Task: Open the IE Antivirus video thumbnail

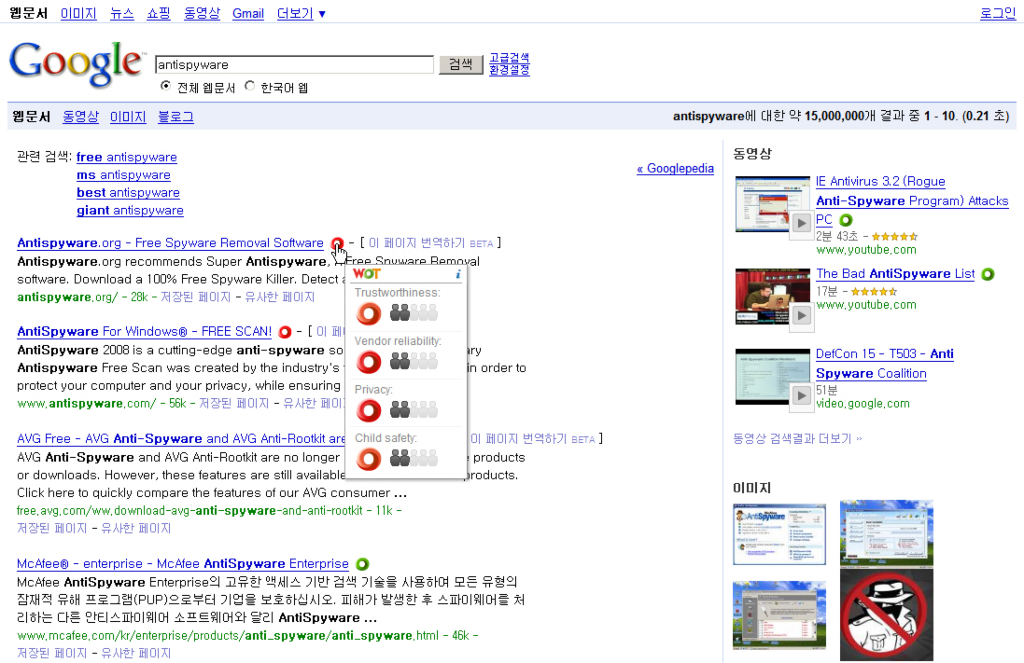Action: point(772,204)
